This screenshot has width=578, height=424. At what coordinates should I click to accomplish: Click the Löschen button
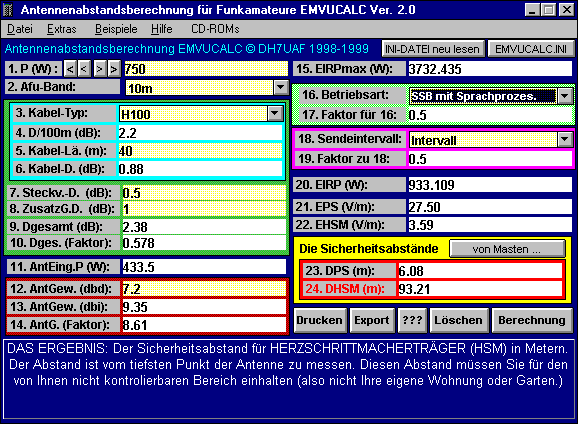point(459,320)
